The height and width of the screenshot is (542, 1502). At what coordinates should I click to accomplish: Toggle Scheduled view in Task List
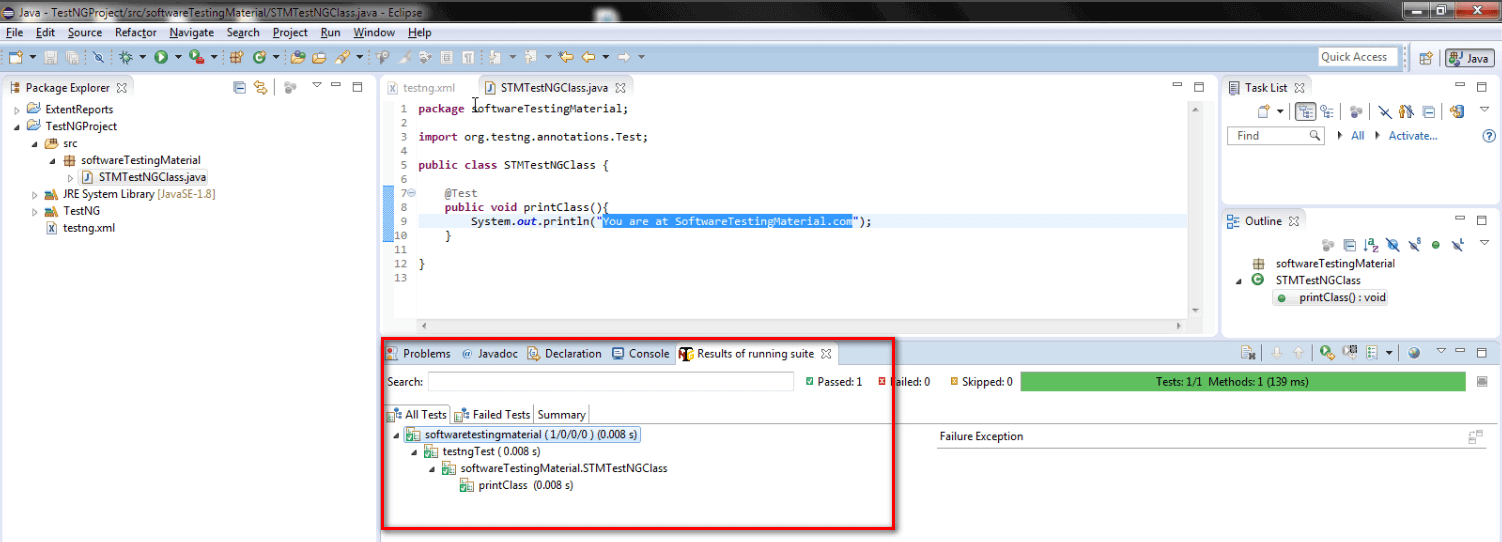pyautogui.click(x=1327, y=111)
